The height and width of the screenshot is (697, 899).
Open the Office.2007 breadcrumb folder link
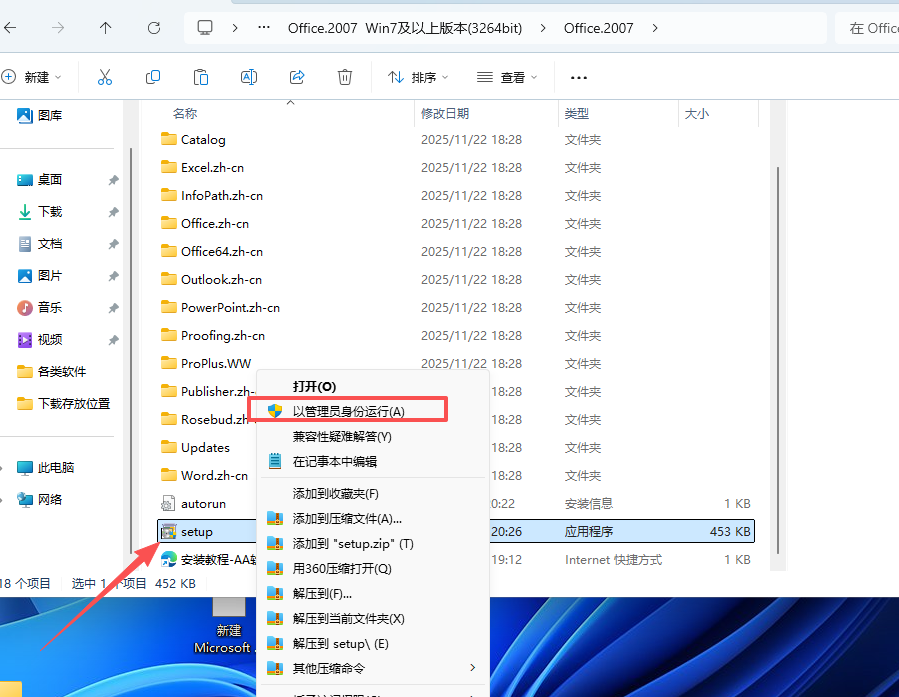click(598, 28)
